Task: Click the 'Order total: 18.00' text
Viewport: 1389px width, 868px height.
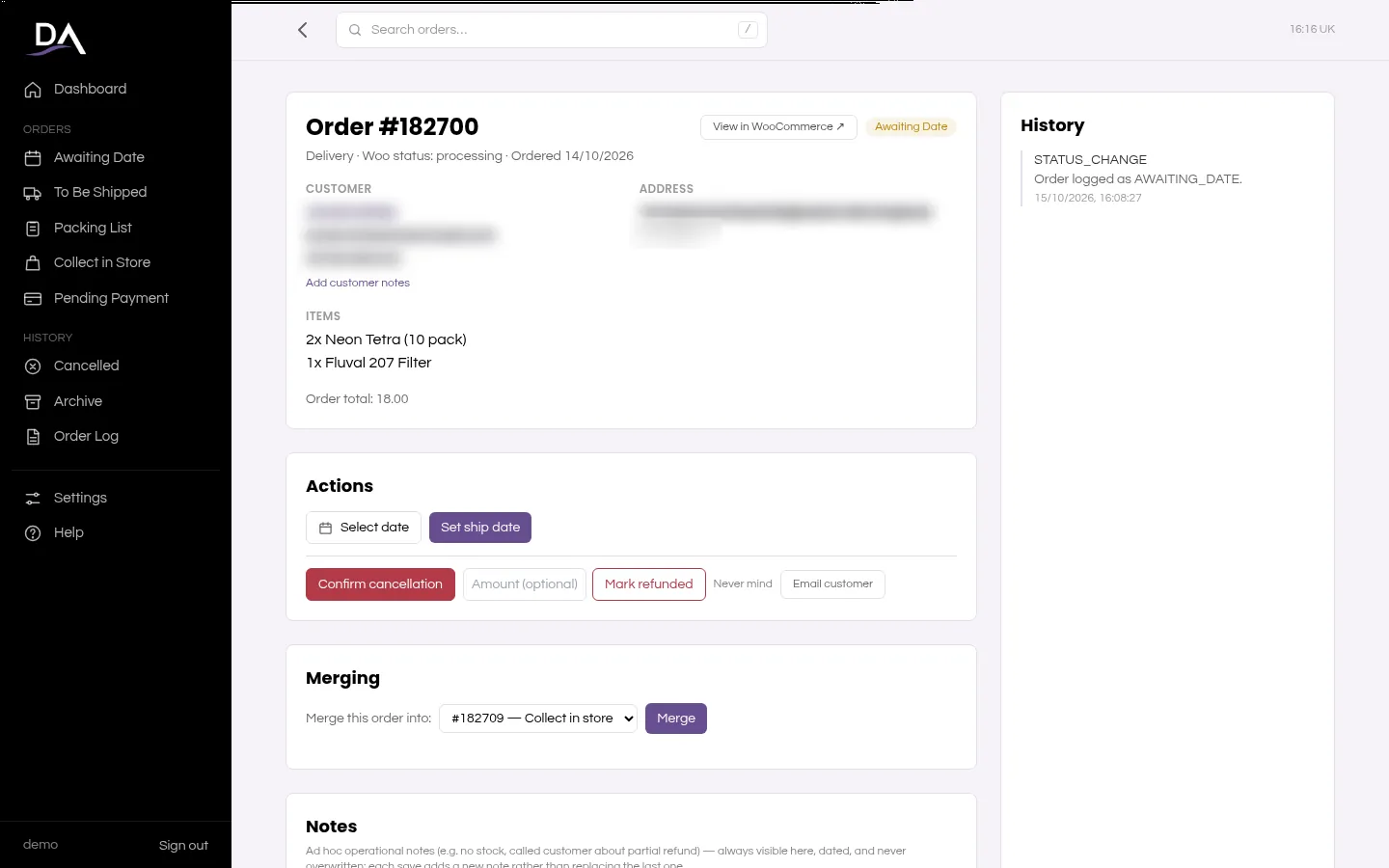Action: 357,399
